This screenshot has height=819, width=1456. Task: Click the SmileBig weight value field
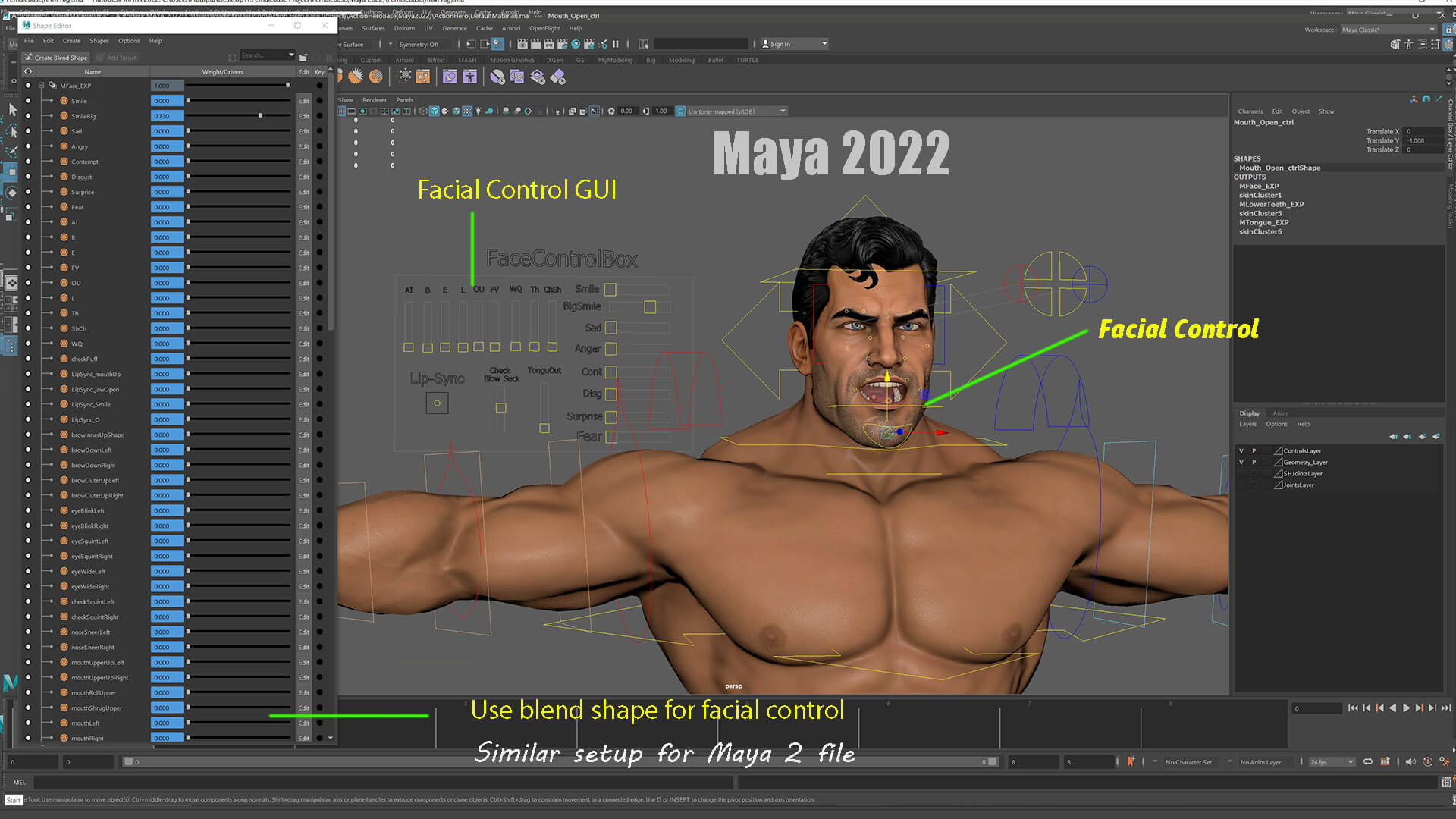point(167,116)
